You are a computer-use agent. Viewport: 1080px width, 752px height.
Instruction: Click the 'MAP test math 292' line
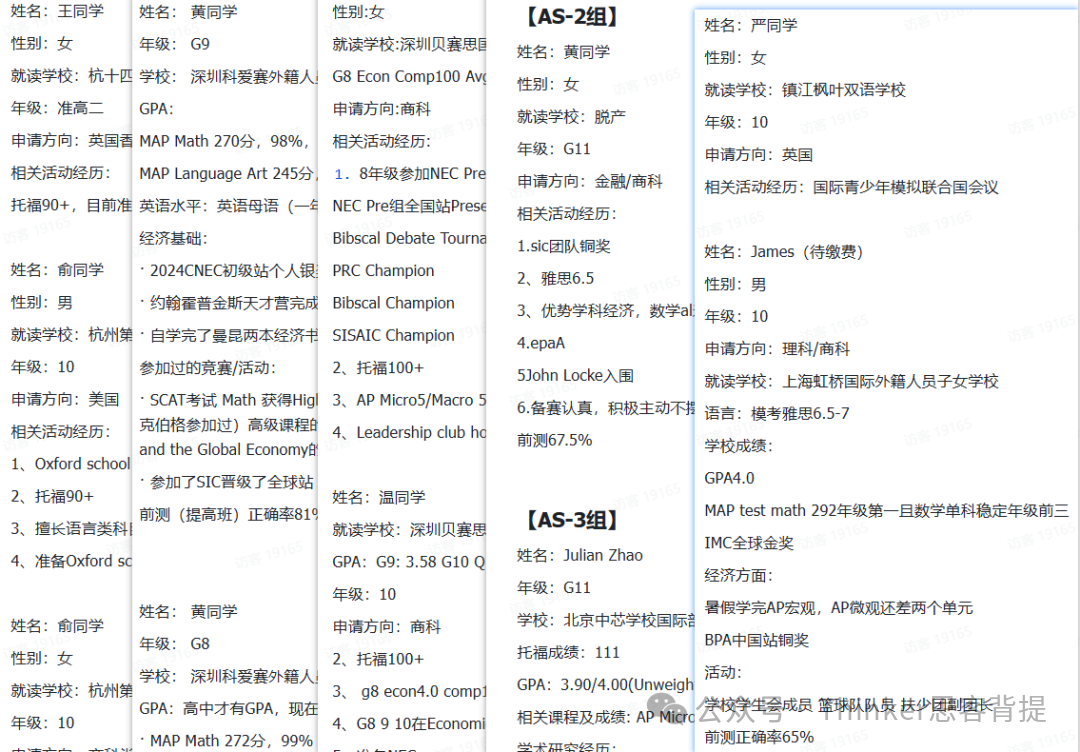click(886, 511)
